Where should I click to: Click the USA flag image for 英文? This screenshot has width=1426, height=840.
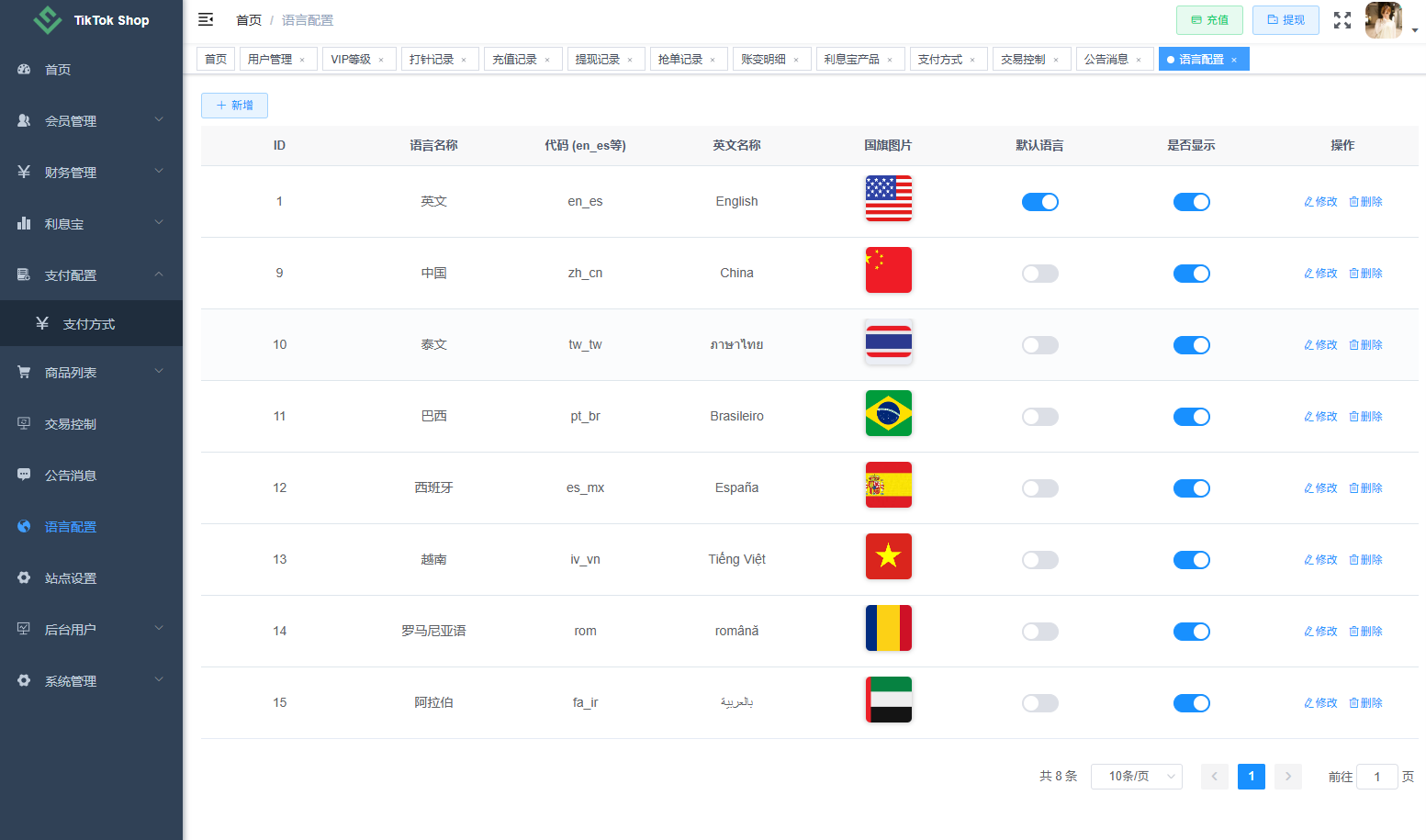click(889, 198)
